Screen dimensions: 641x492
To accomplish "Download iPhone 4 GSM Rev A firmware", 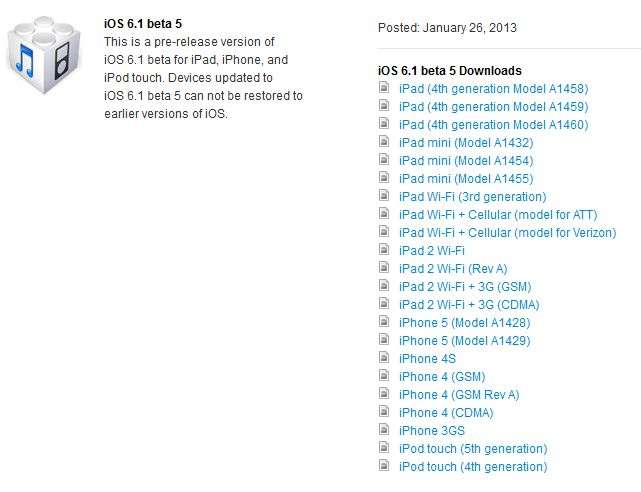I will (459, 394).
